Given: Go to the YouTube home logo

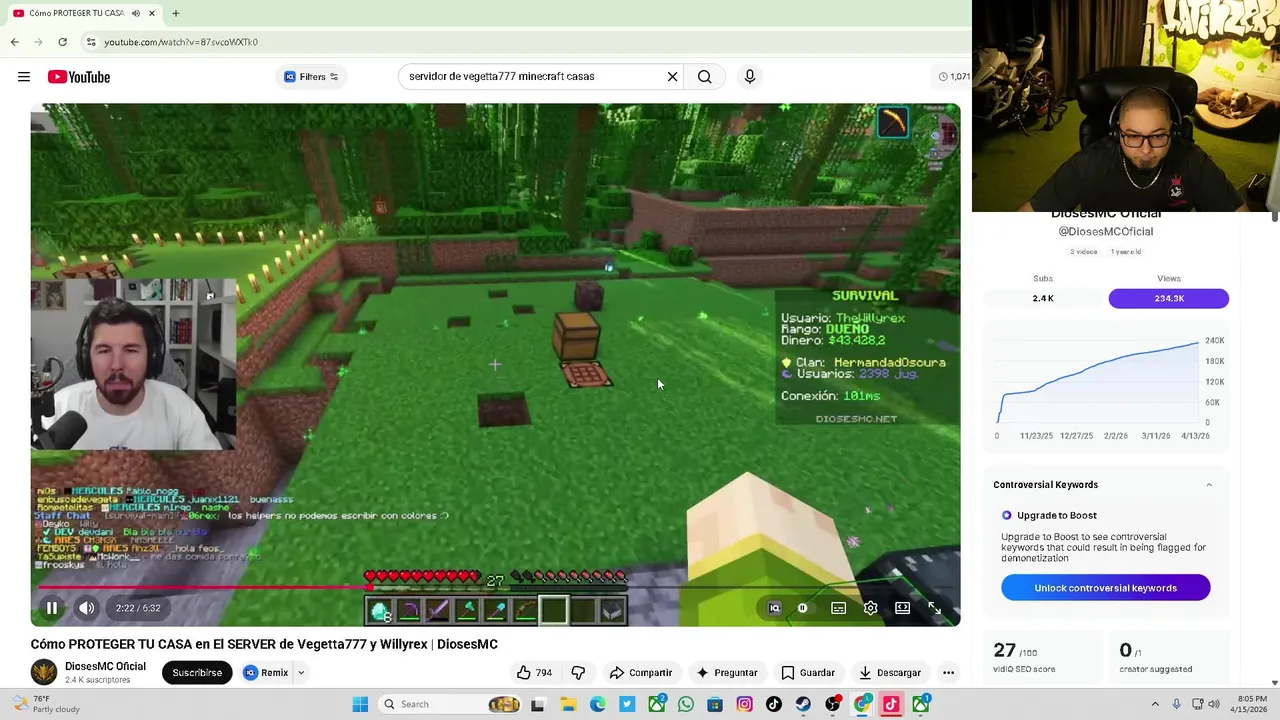Looking at the screenshot, I should pos(78,77).
